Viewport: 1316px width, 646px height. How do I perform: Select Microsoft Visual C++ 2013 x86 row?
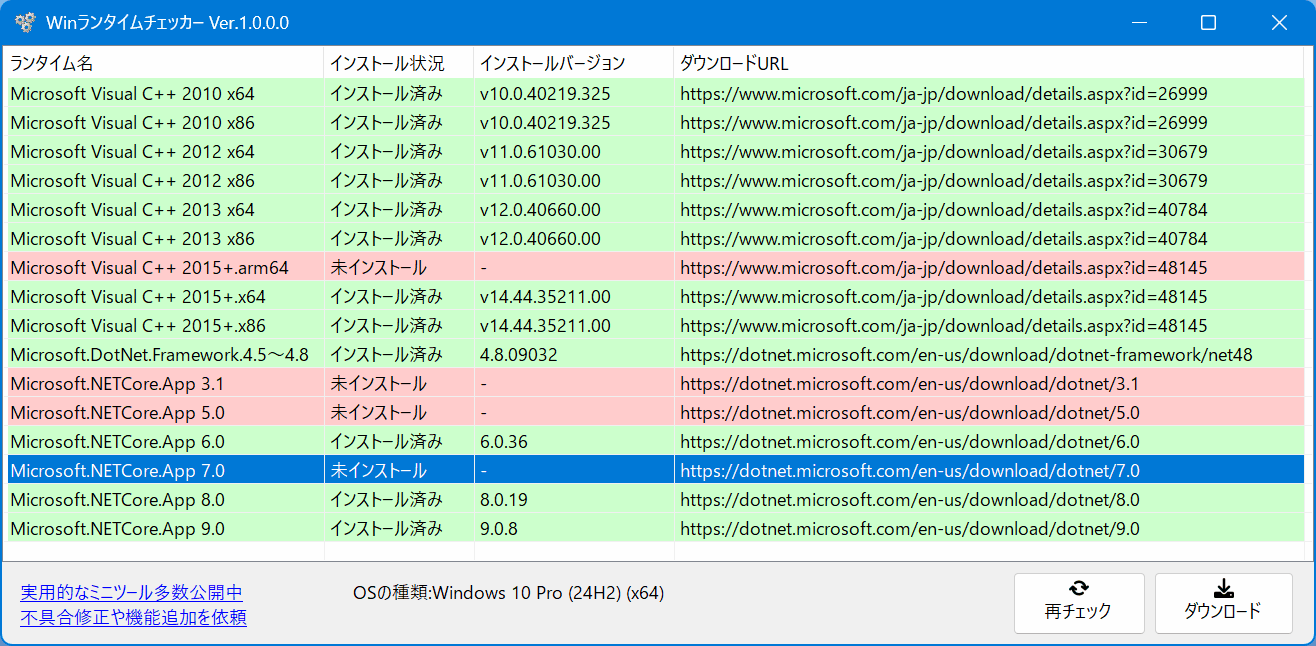coord(655,239)
